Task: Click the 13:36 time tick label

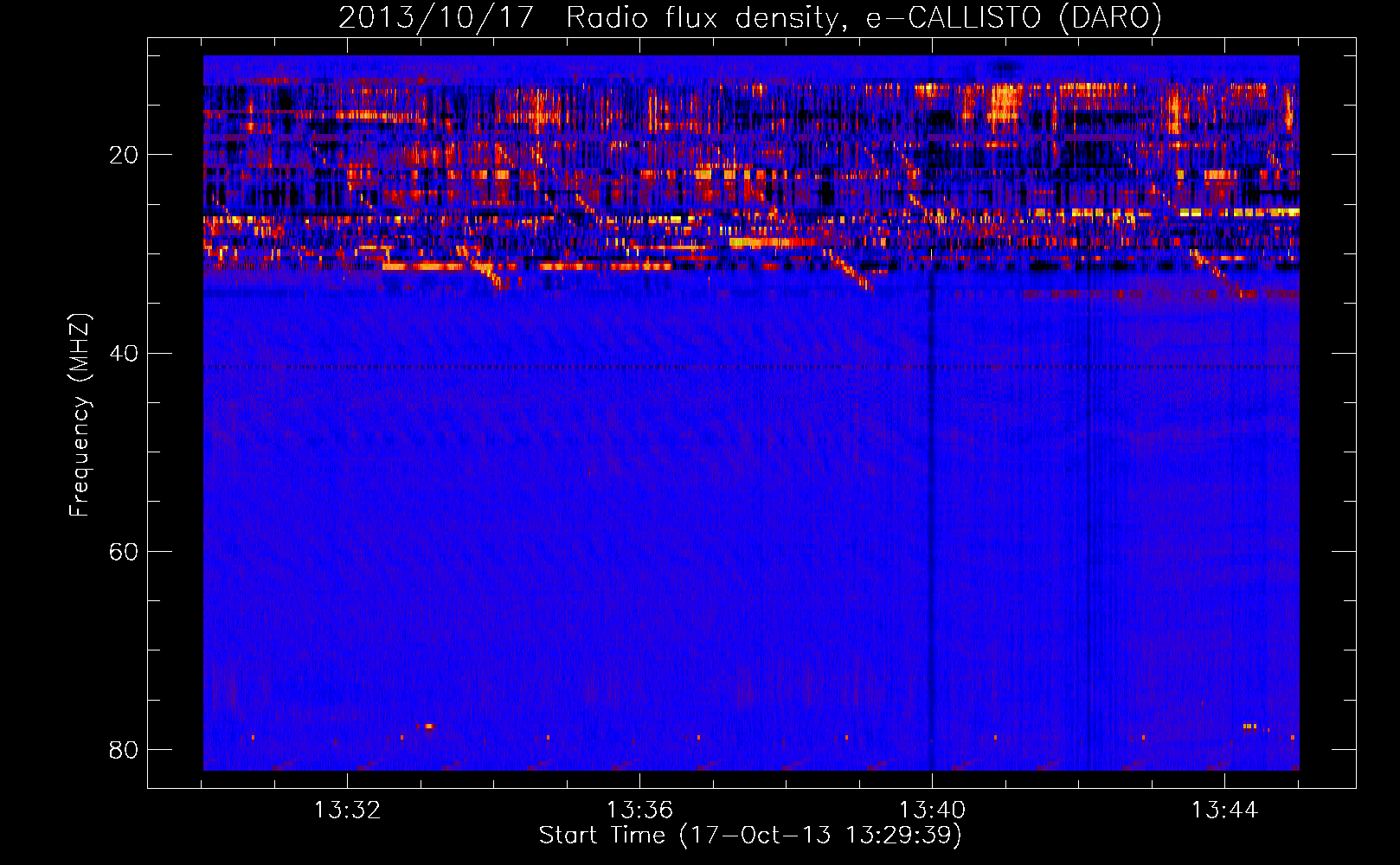Action: 639,811
